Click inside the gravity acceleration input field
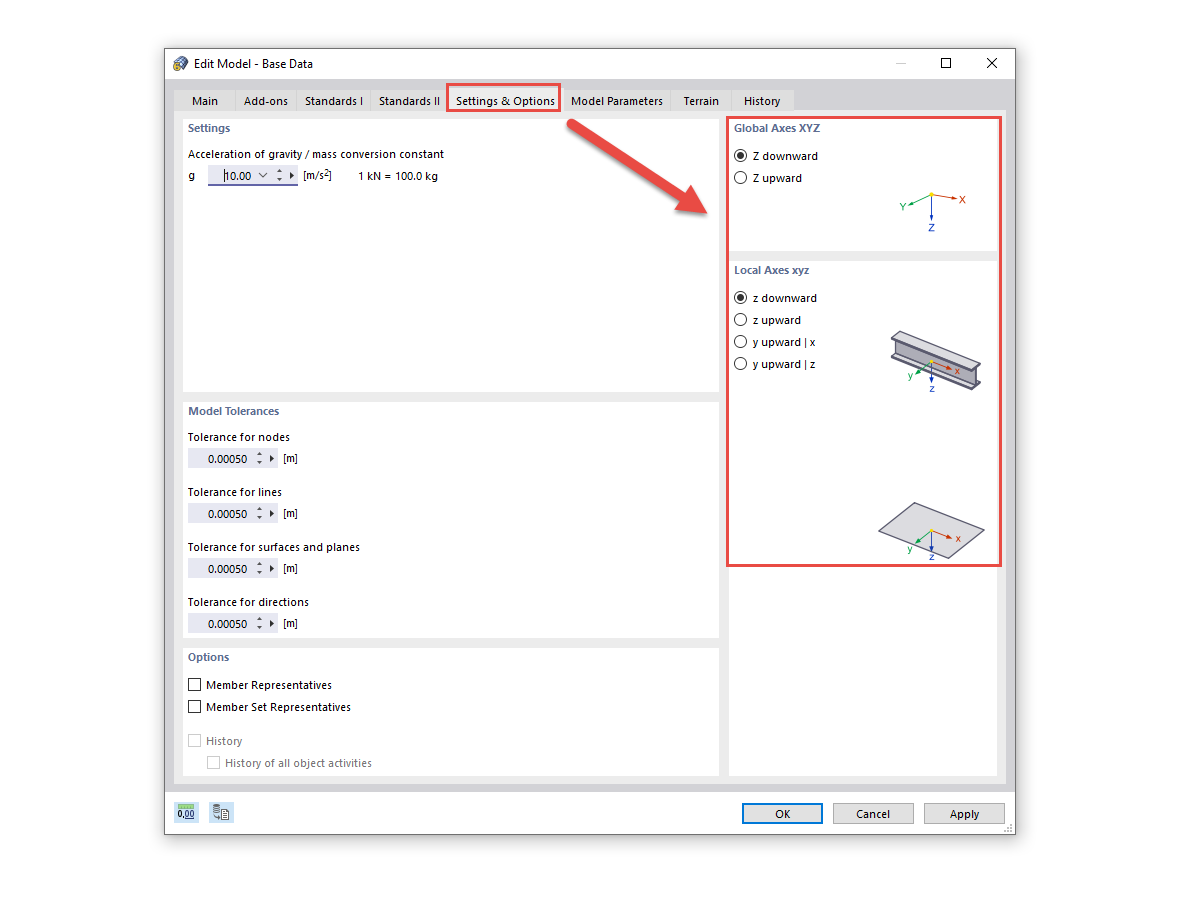Image resolution: width=1200 pixels, height=900 pixels. coord(235,175)
